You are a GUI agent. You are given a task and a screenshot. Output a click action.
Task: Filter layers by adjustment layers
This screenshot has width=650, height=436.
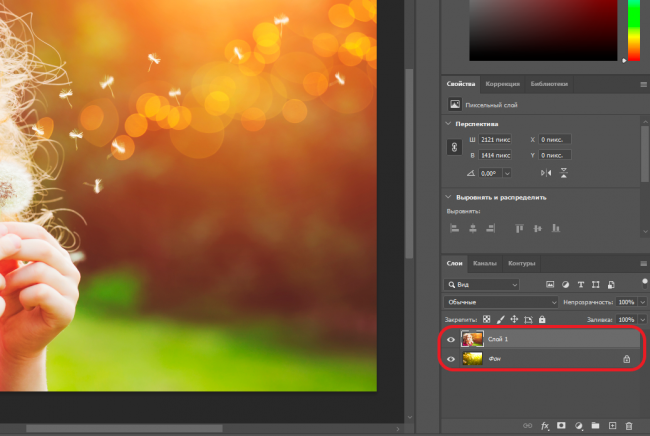tap(565, 284)
